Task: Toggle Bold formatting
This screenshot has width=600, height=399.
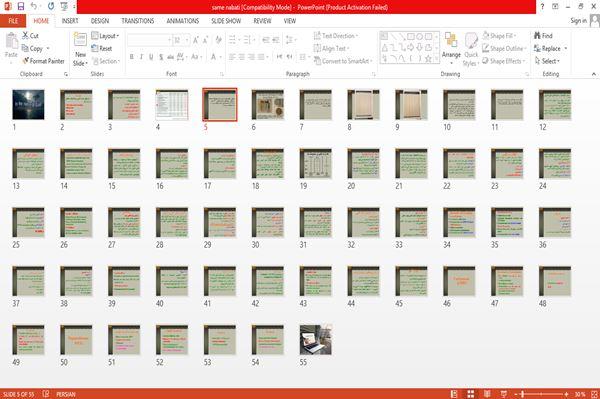Action: (132, 57)
